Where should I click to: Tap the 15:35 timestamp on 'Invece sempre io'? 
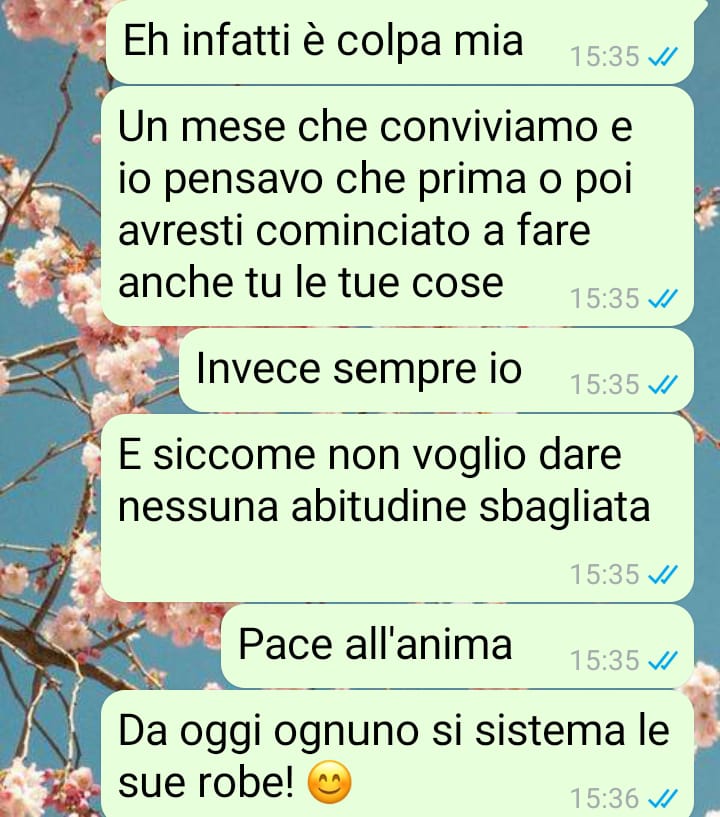tap(604, 385)
